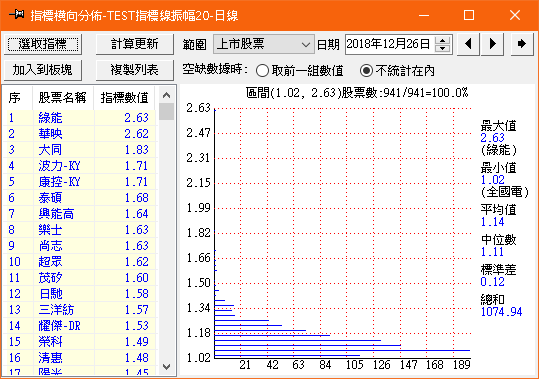Viewport: 539px width, 379px height.
Task: Click the maximum value 2.63 statistic
Action: click(492, 138)
